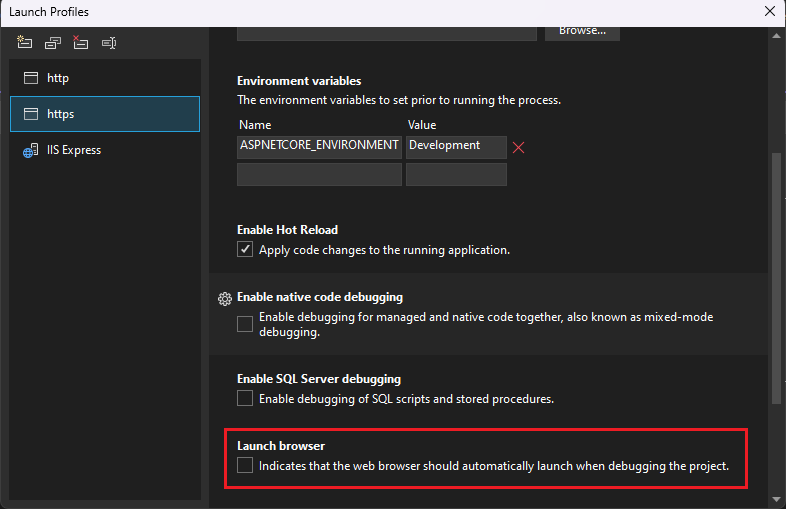The image size is (786, 509).
Task: Click the Development value field
Action: [456, 146]
